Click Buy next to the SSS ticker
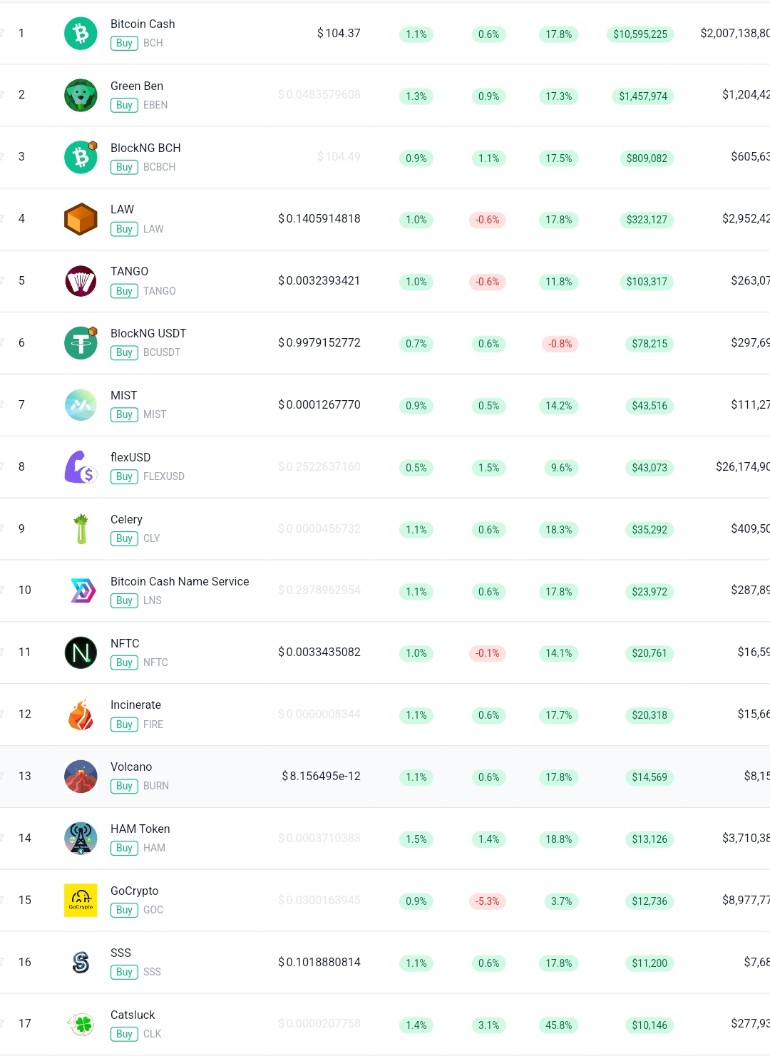Screen dimensions: 770x1062 click(x=124, y=971)
